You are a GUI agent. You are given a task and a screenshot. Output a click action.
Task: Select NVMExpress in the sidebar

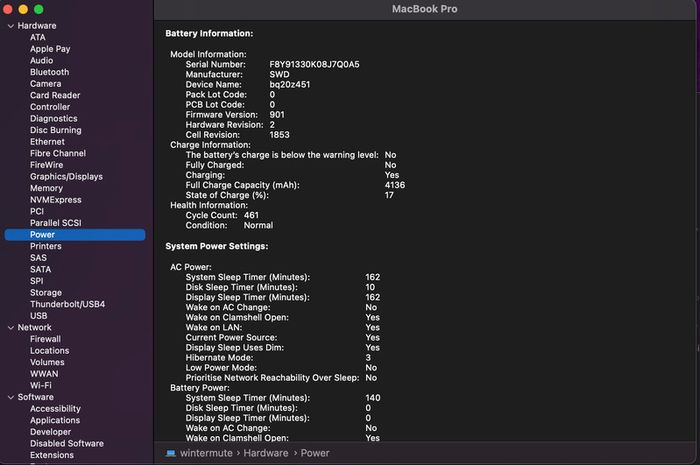point(56,200)
